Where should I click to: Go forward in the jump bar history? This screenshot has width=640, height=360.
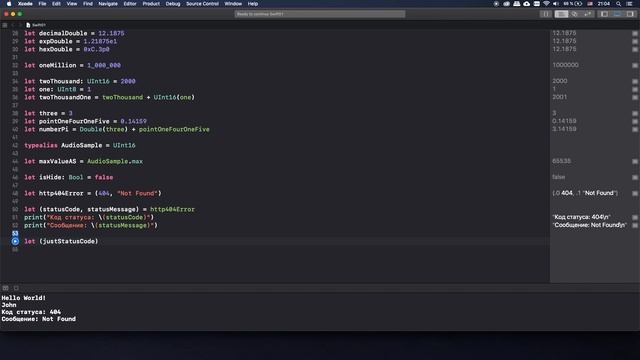19,25
